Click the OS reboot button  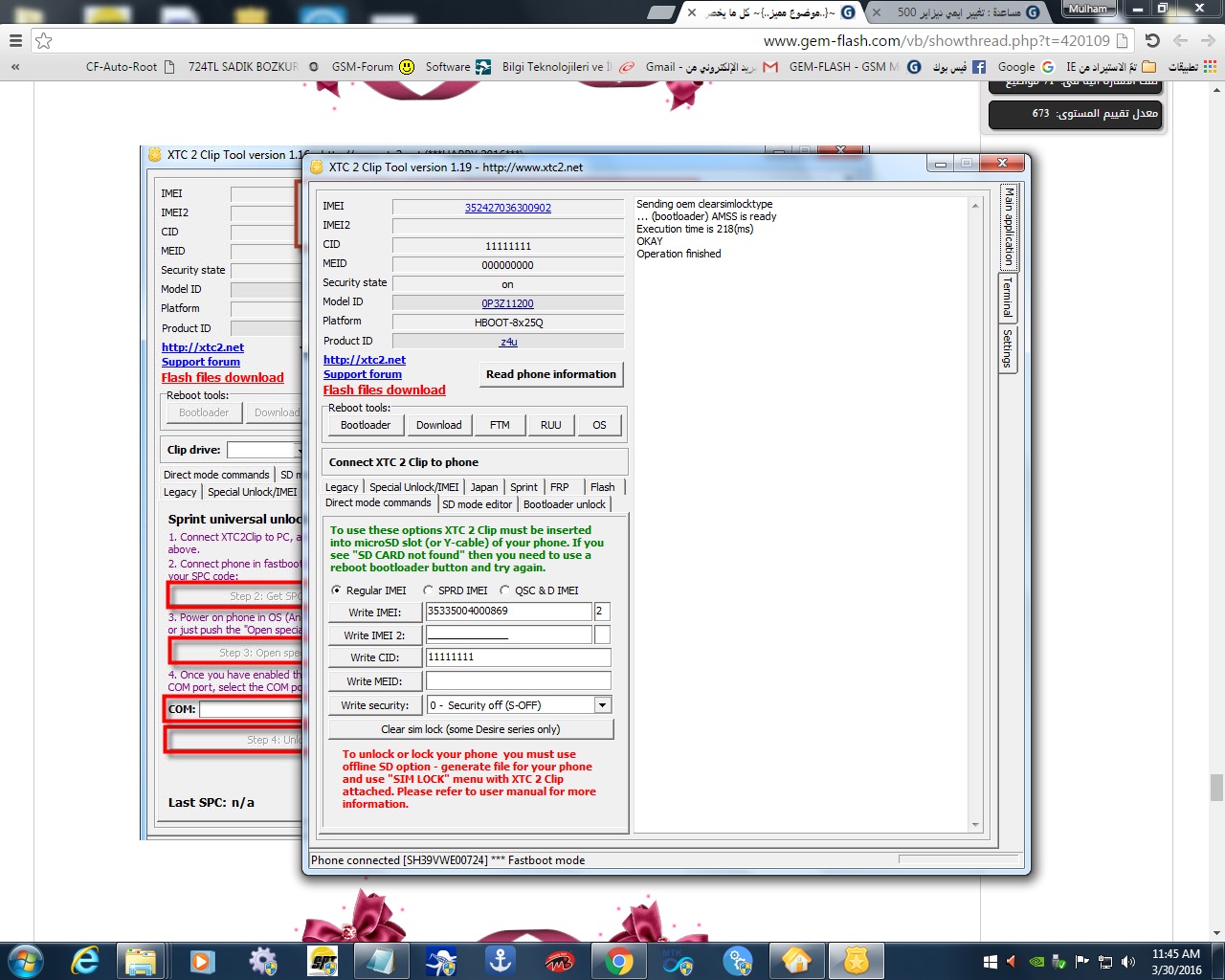tap(599, 425)
